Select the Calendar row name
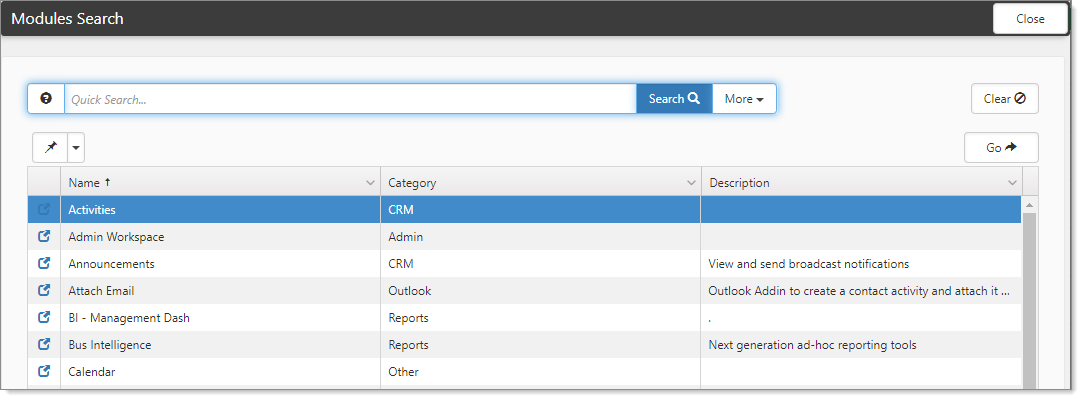 (92, 371)
